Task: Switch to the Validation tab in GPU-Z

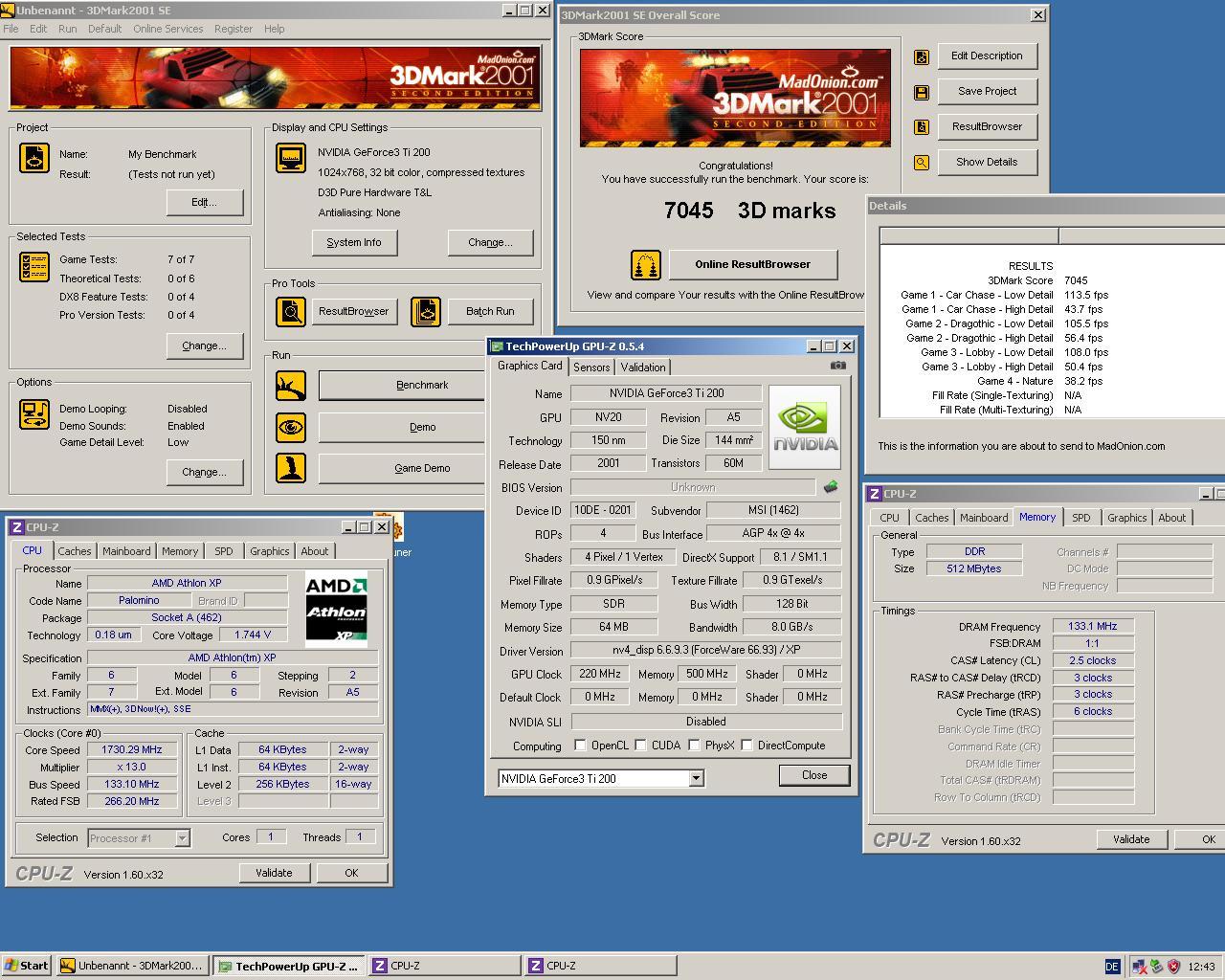Action: [642, 367]
